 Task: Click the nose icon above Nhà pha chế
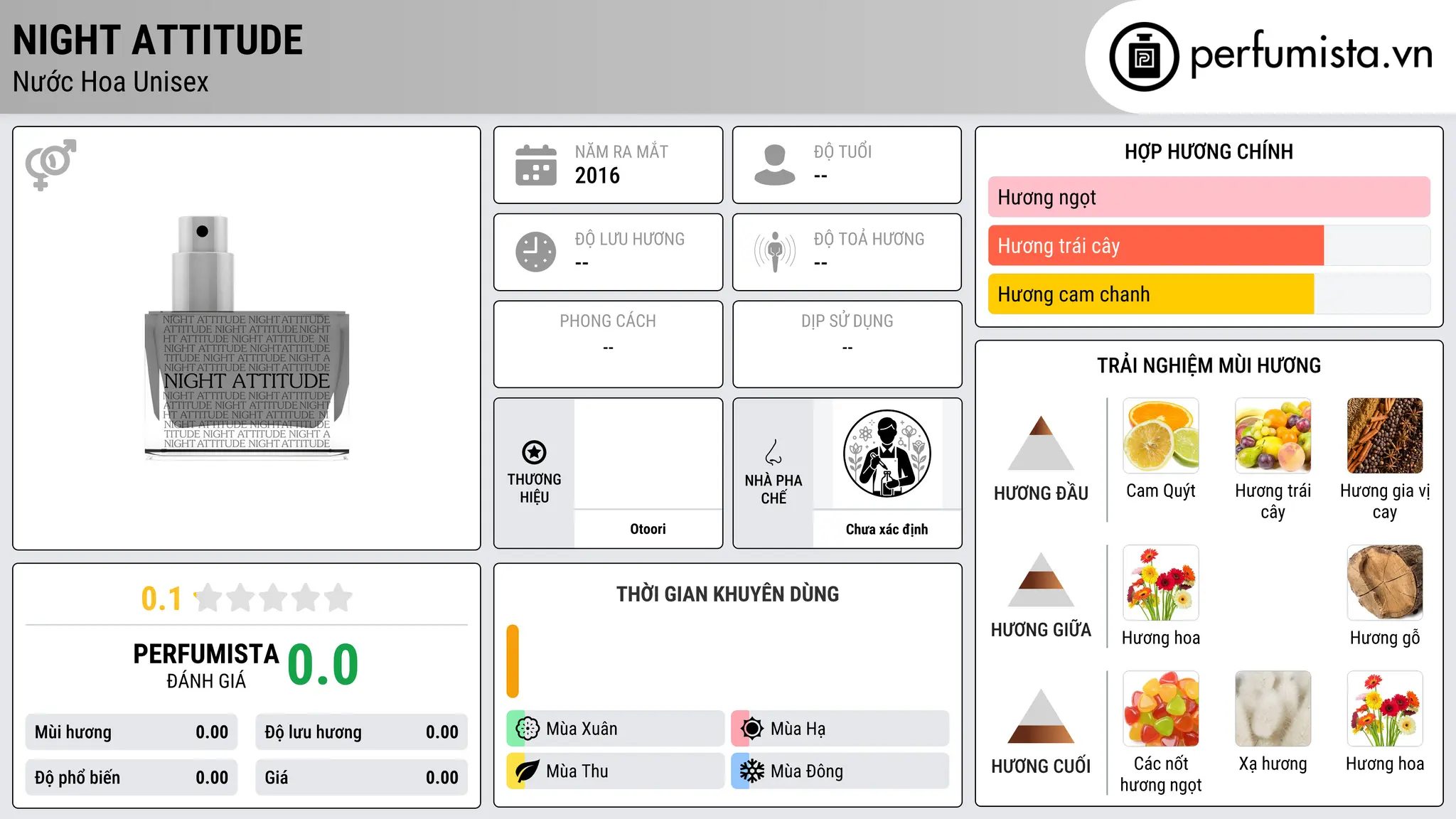coord(773,452)
